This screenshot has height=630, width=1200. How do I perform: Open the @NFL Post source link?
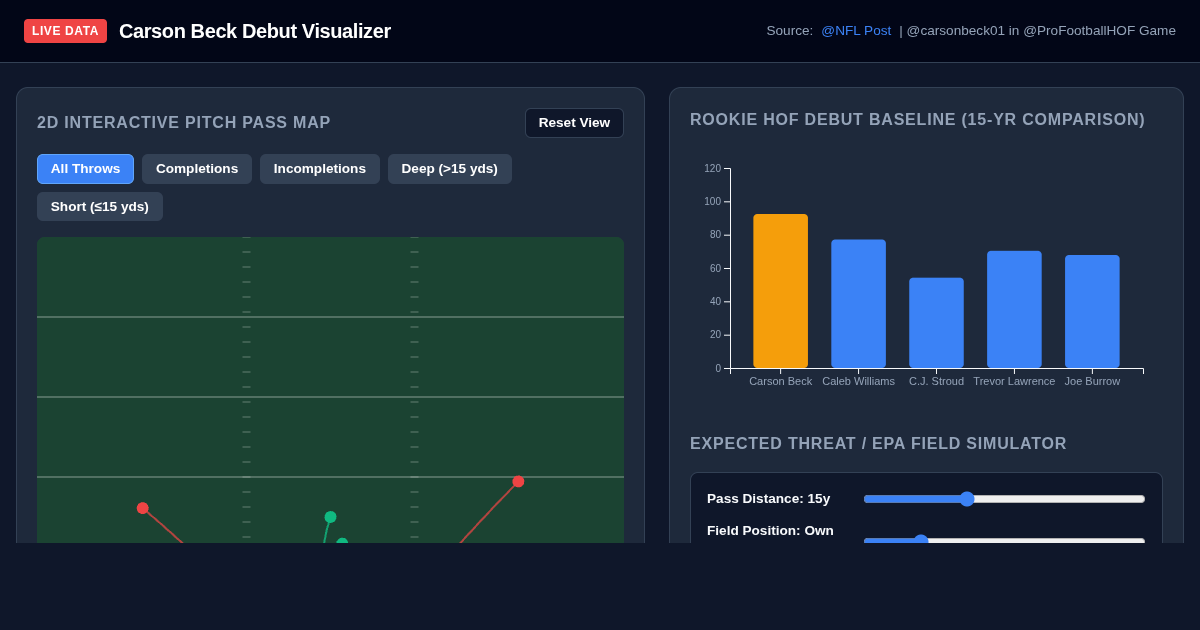(x=856, y=31)
